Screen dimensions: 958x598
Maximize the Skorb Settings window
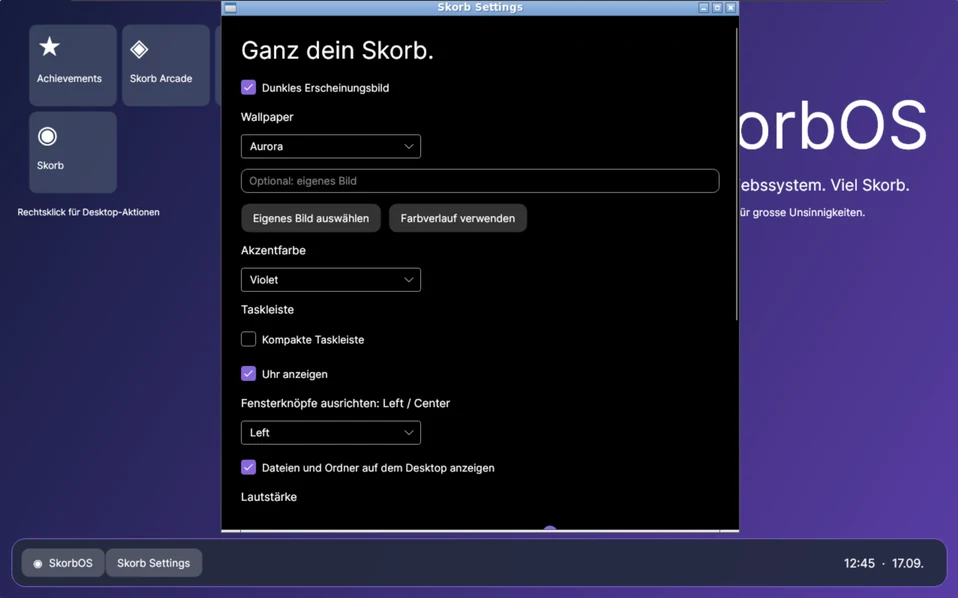(717, 8)
